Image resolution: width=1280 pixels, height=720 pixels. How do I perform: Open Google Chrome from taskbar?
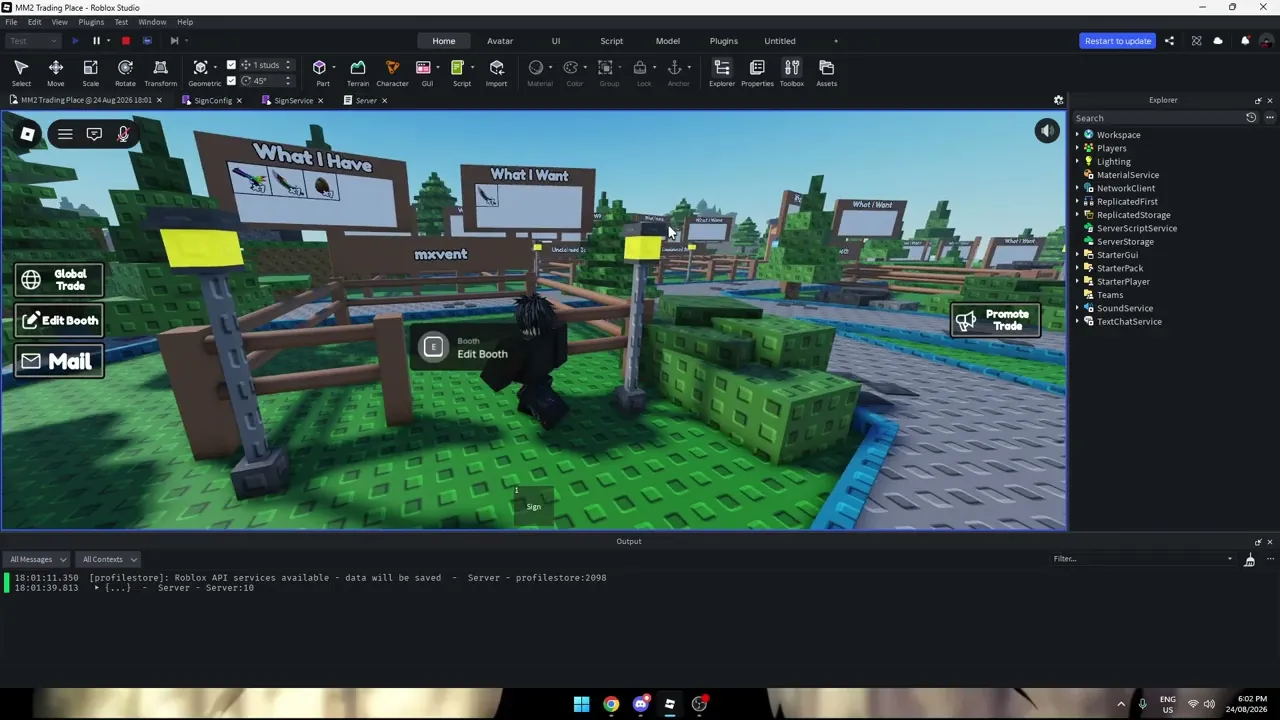(x=611, y=704)
